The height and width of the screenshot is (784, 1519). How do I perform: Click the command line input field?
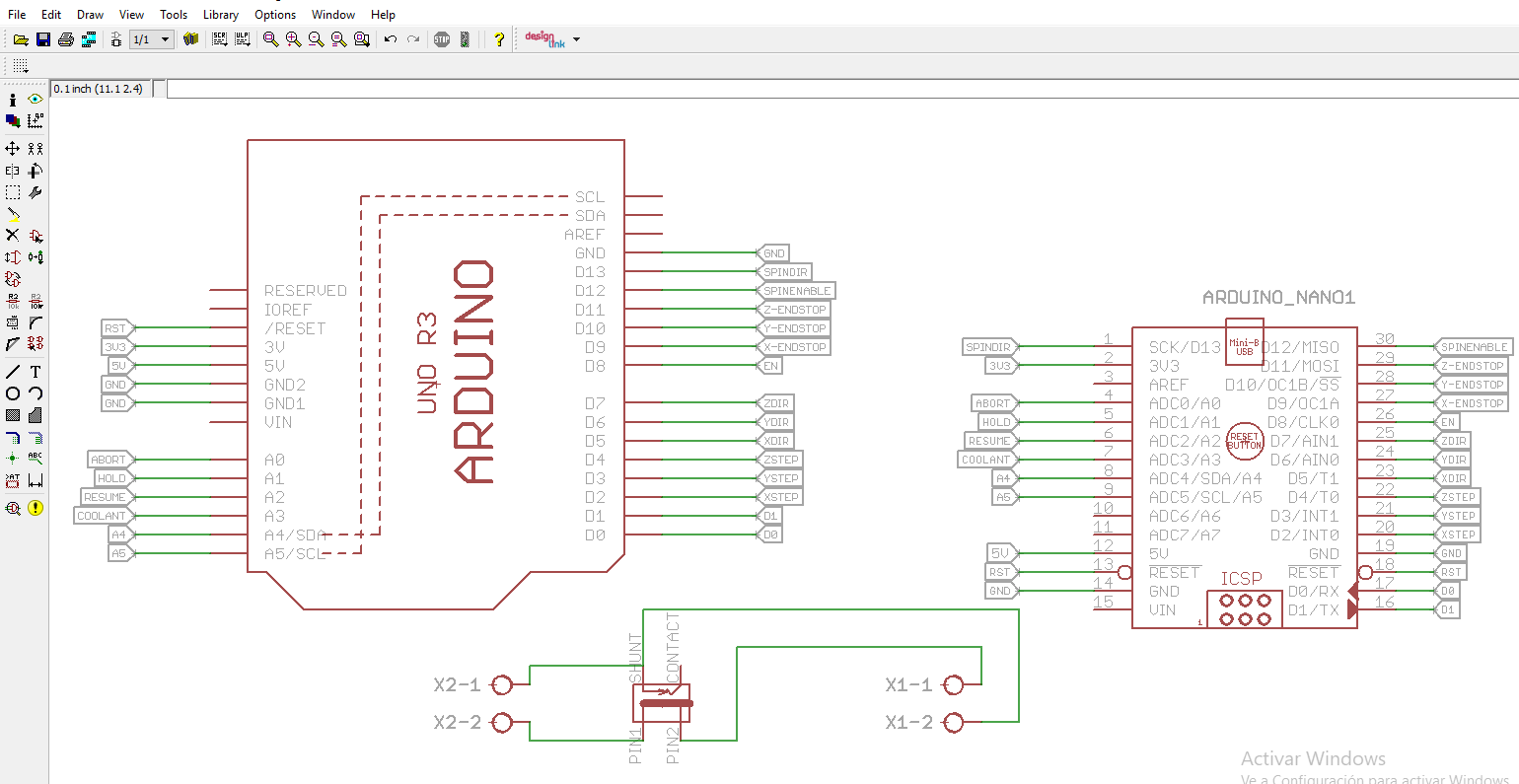coord(842,89)
